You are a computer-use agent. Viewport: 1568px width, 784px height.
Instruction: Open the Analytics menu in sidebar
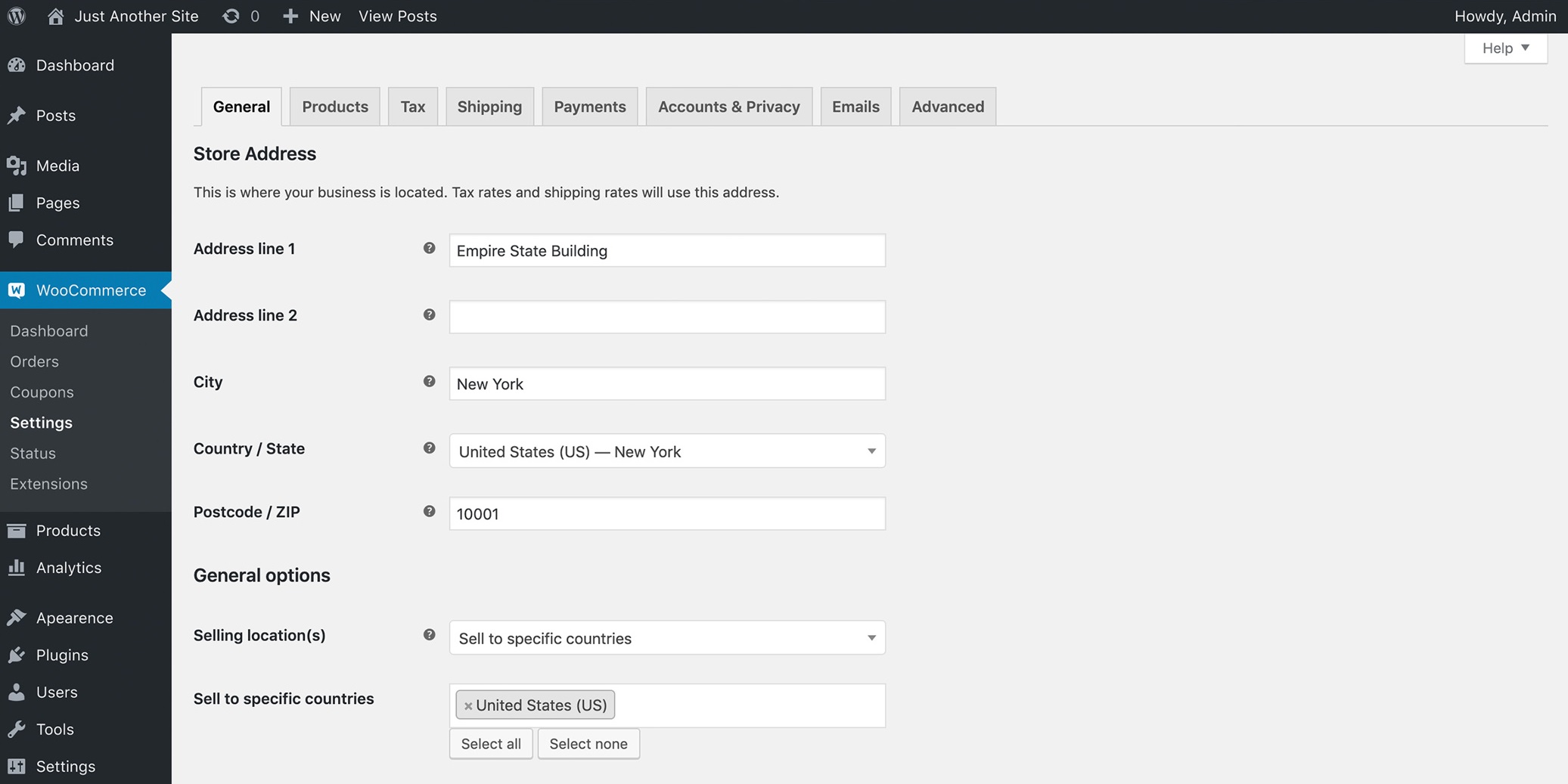(x=68, y=568)
